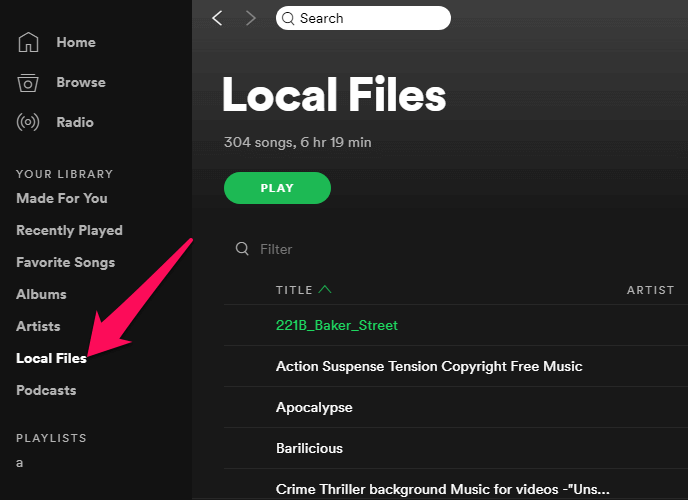This screenshot has height=500, width=688.
Task: Click the Filter magnifier icon
Action: [242, 249]
